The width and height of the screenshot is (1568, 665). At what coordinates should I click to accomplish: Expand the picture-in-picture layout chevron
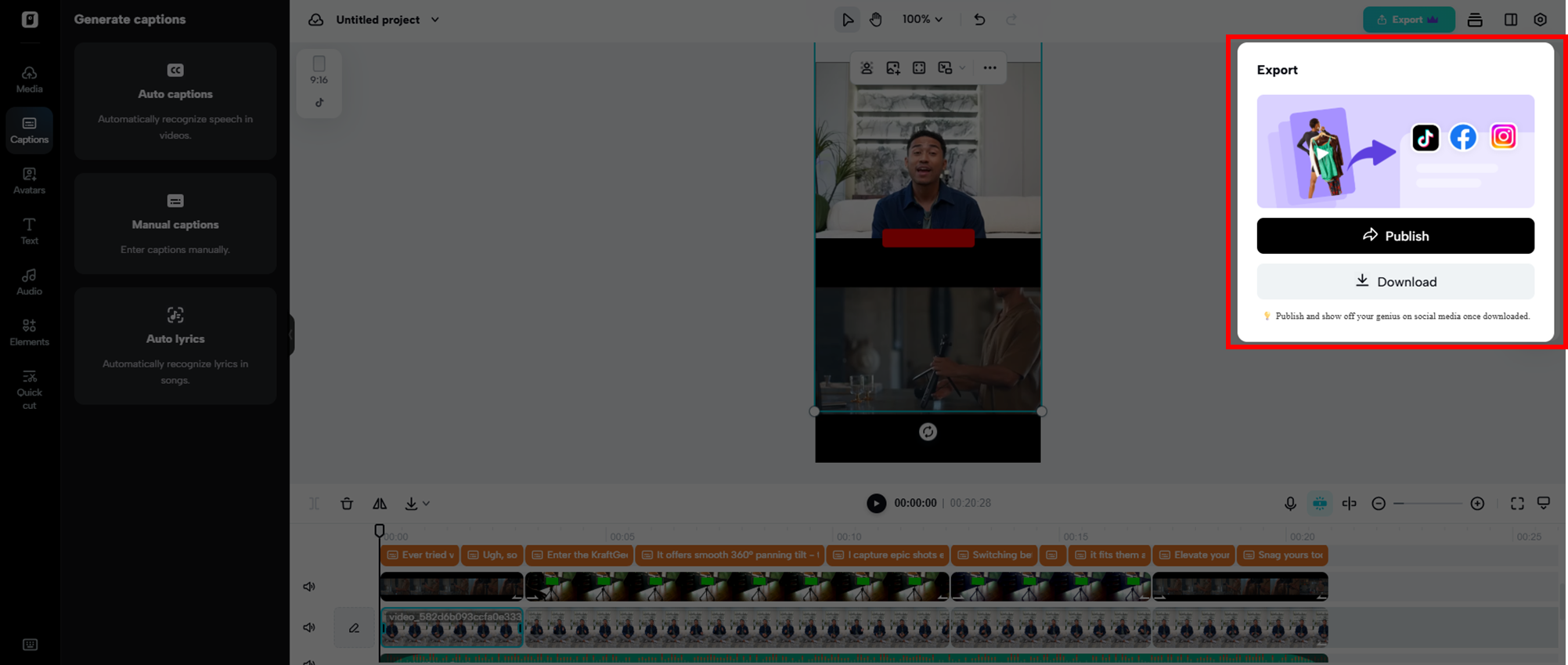coord(962,68)
